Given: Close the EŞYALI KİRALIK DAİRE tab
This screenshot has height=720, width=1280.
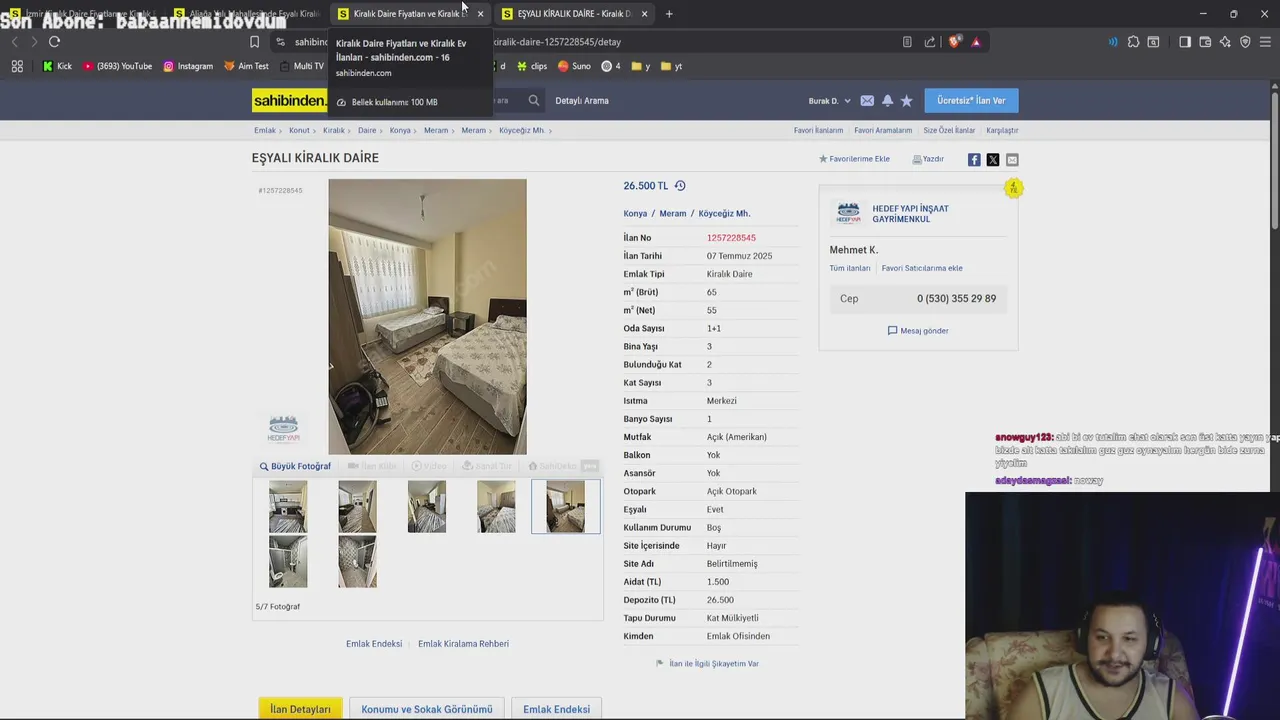Looking at the screenshot, I should [x=644, y=14].
